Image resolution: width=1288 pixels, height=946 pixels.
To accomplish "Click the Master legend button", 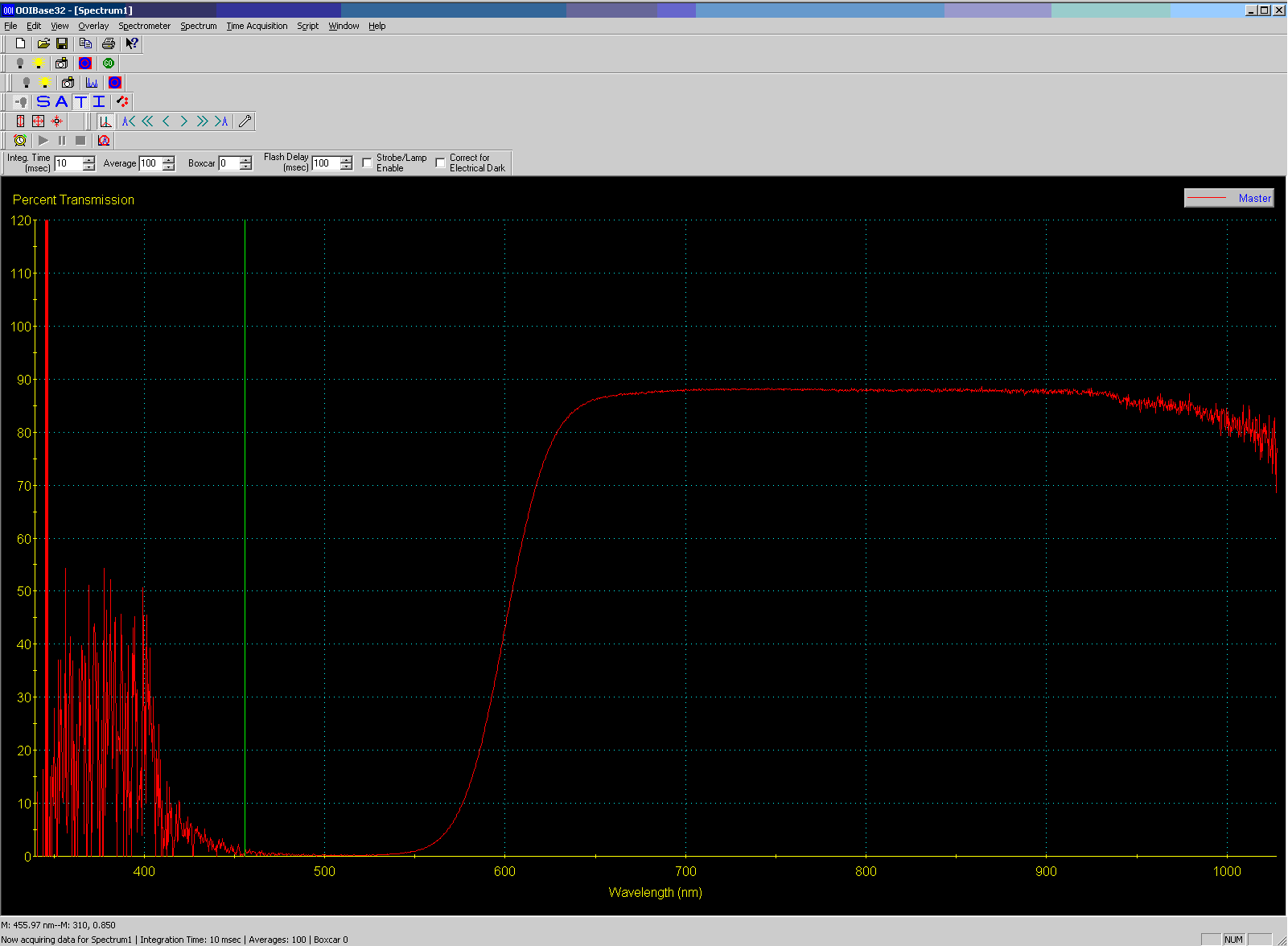I will 1229,198.
